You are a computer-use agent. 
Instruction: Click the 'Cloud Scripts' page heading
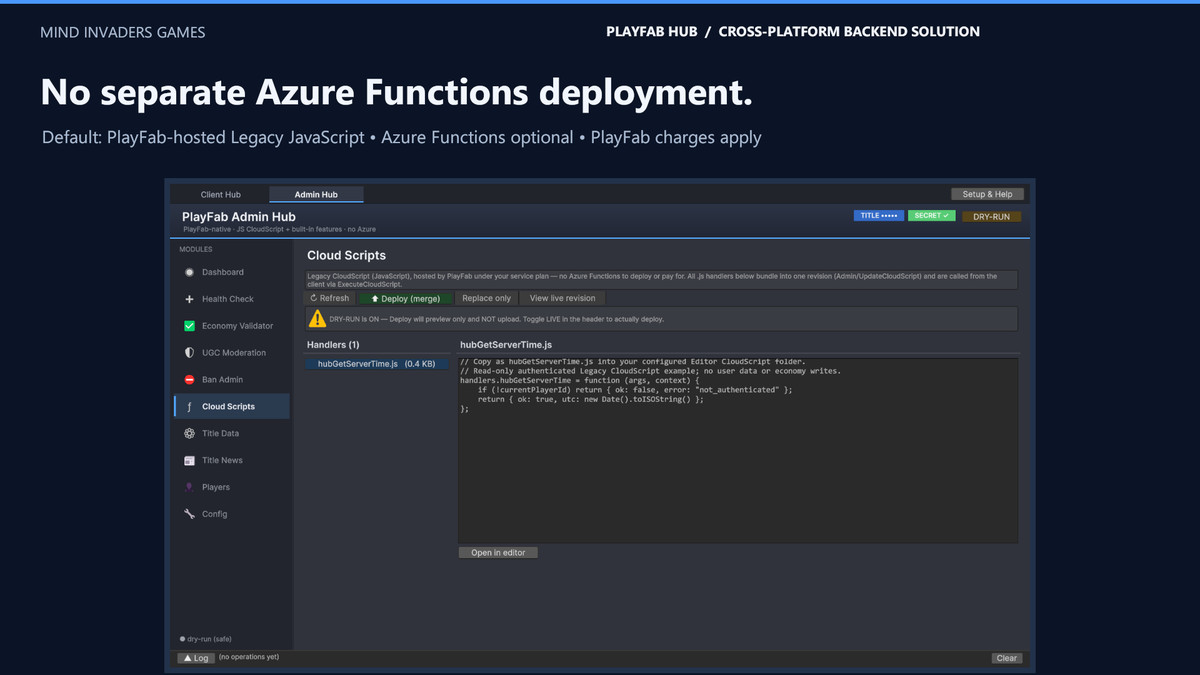[346, 256]
